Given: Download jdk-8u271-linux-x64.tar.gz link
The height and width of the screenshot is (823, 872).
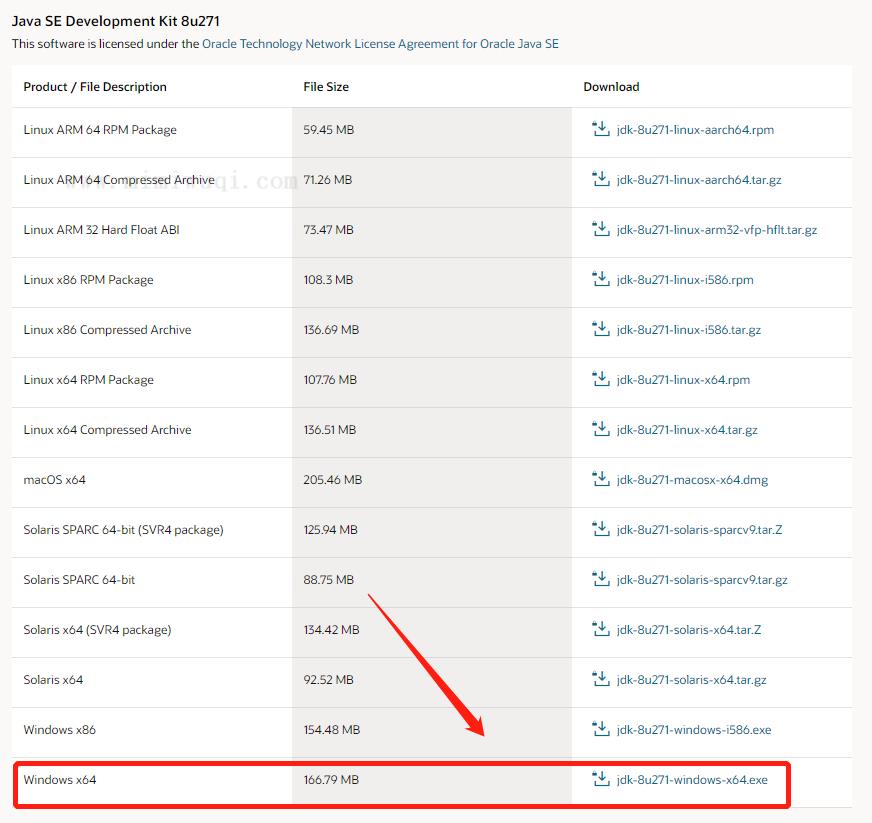Looking at the screenshot, I should click(687, 430).
